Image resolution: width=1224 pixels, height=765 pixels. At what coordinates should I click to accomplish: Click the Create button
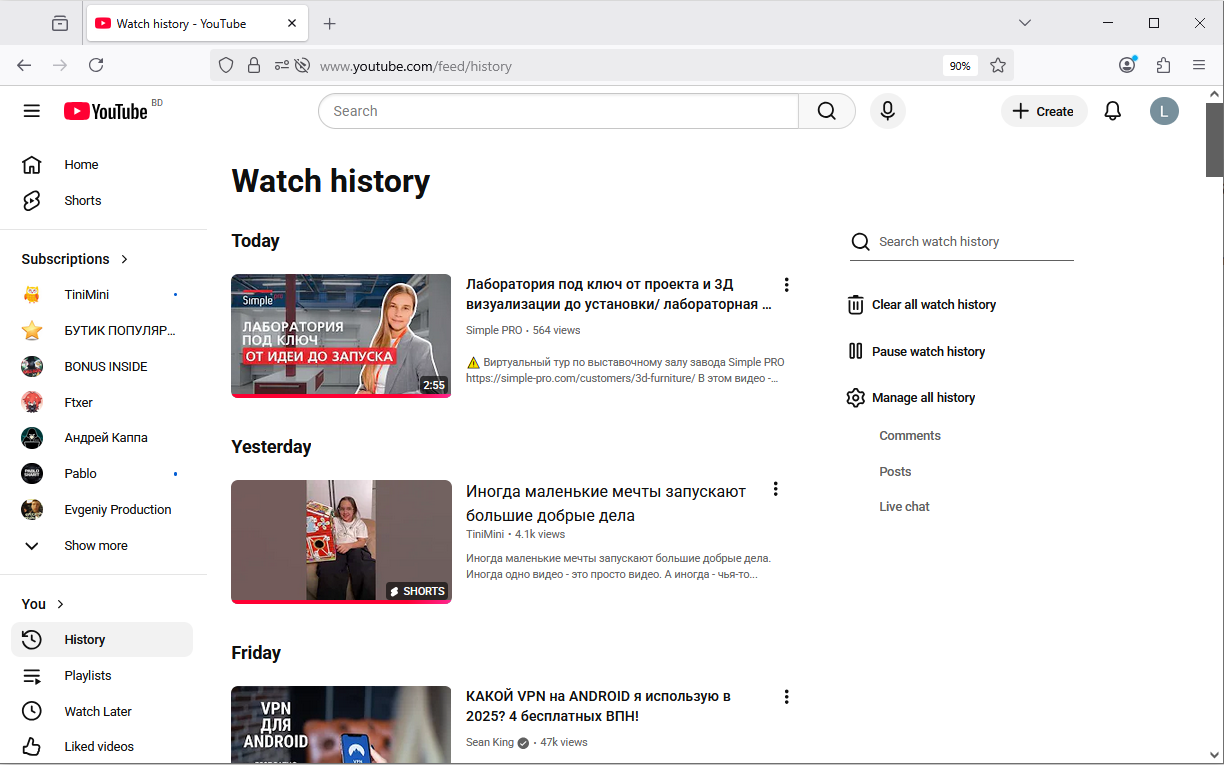[1044, 111]
